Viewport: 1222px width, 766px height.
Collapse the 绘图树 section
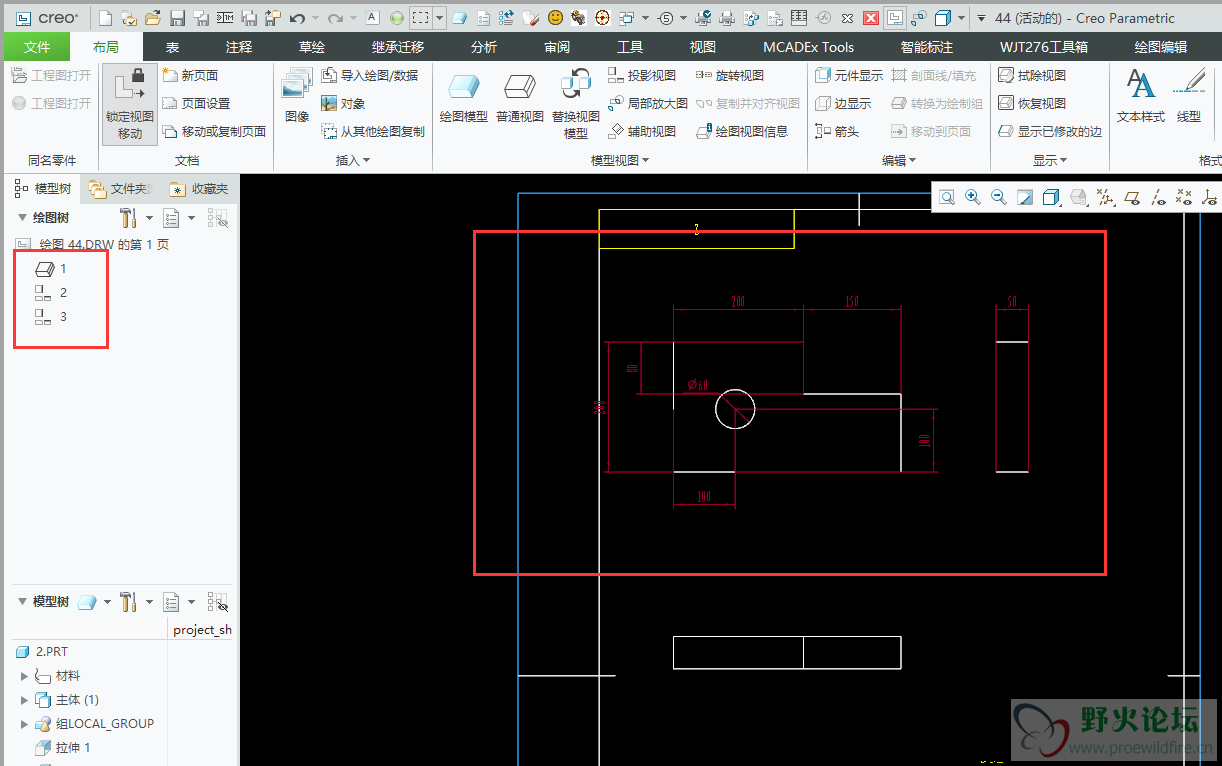click(x=22, y=217)
